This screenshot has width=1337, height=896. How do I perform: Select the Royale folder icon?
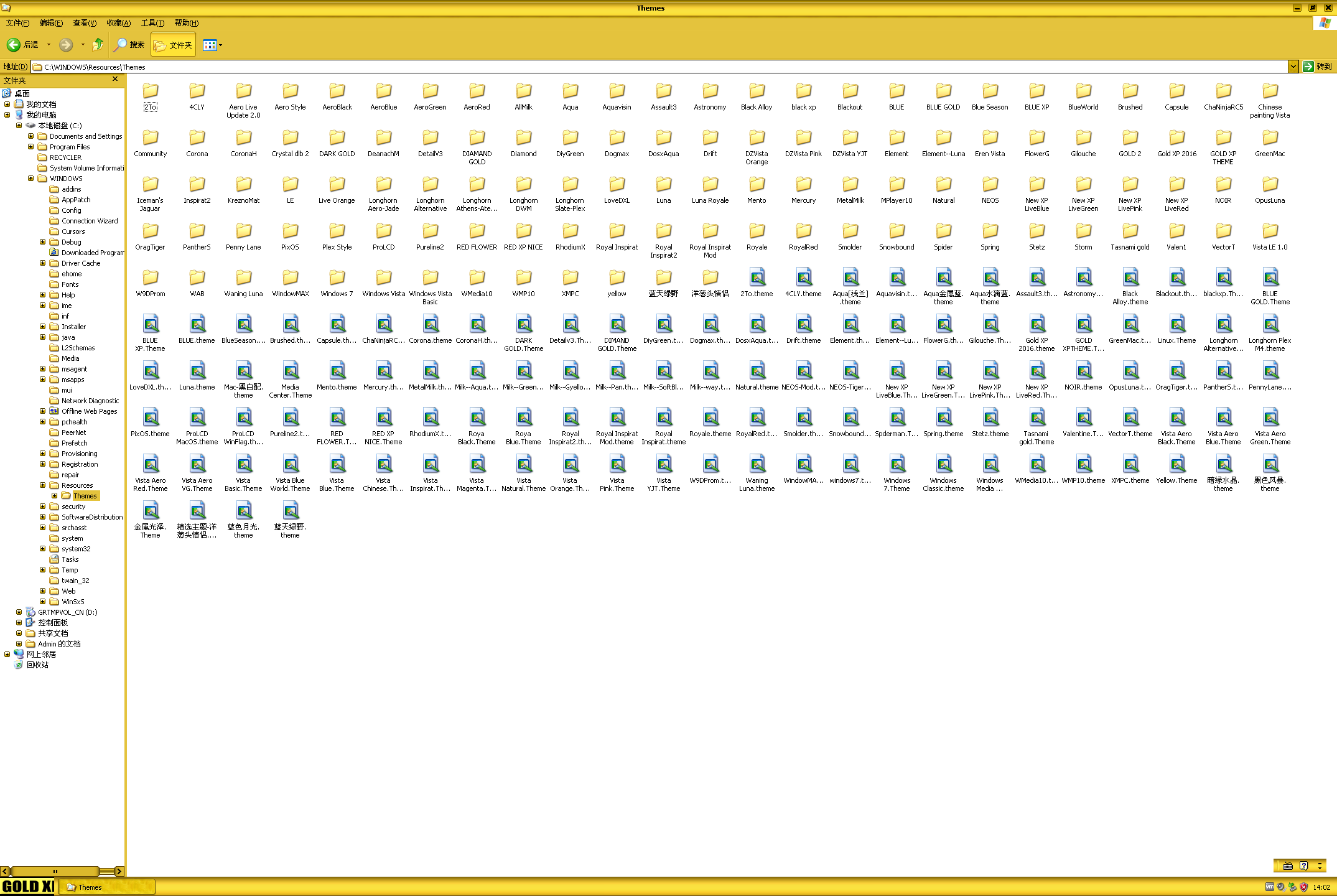(x=757, y=232)
